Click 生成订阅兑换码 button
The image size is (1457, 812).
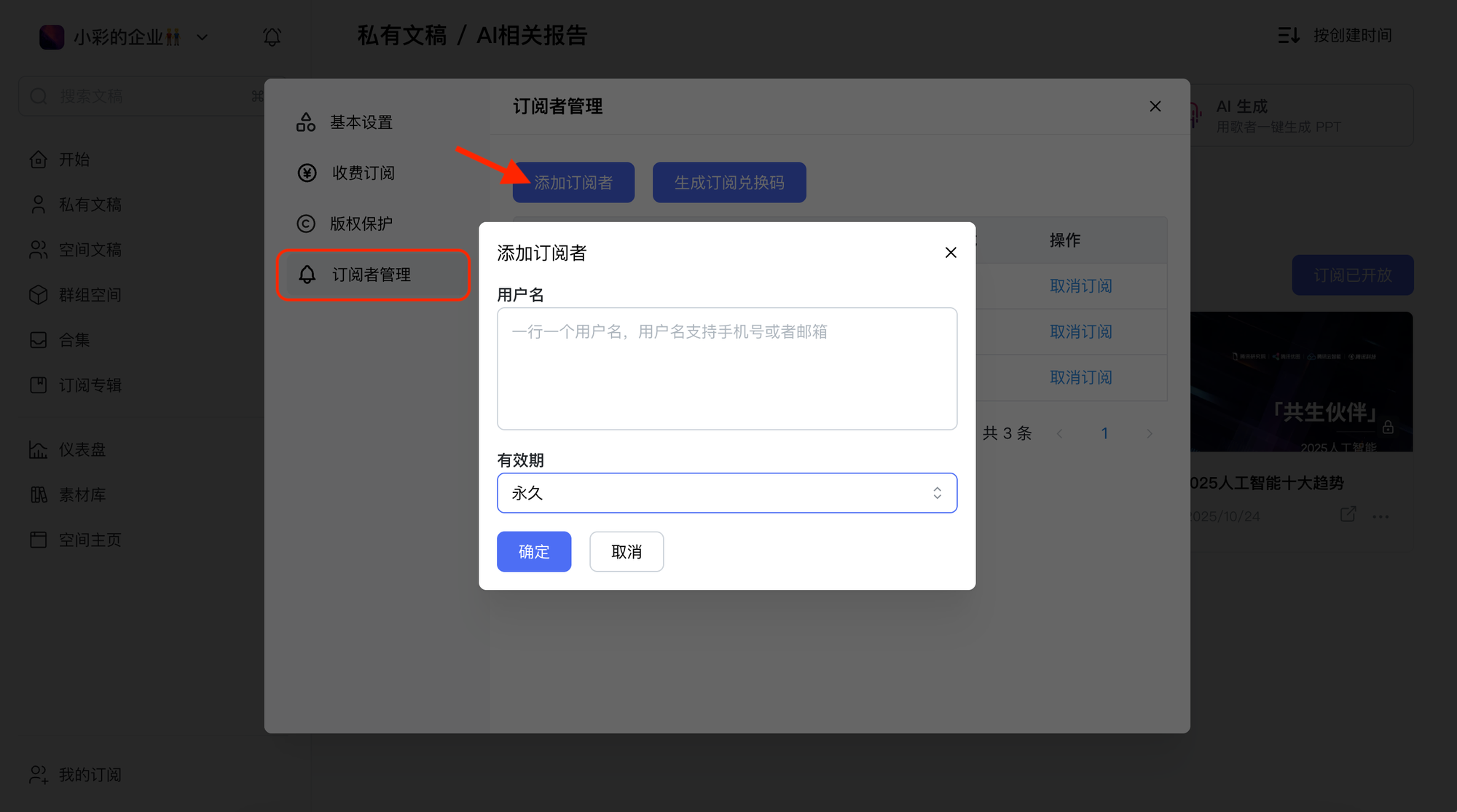(728, 182)
